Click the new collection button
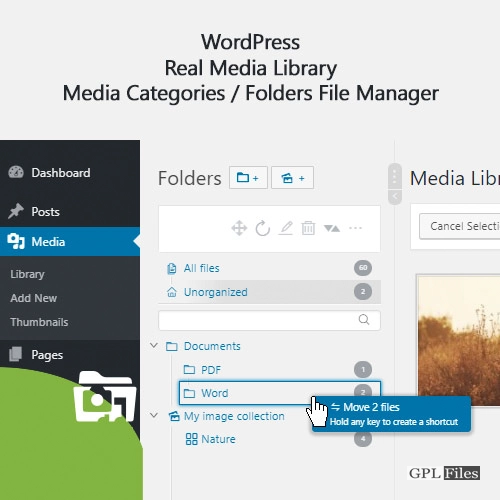500x500 pixels. pos(292,178)
